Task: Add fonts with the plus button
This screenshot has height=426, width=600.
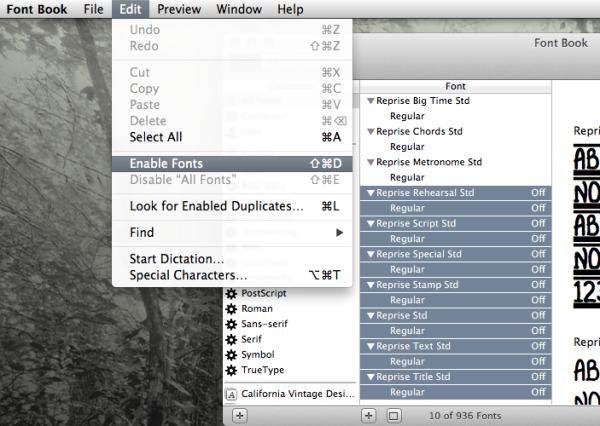Action: (368, 416)
